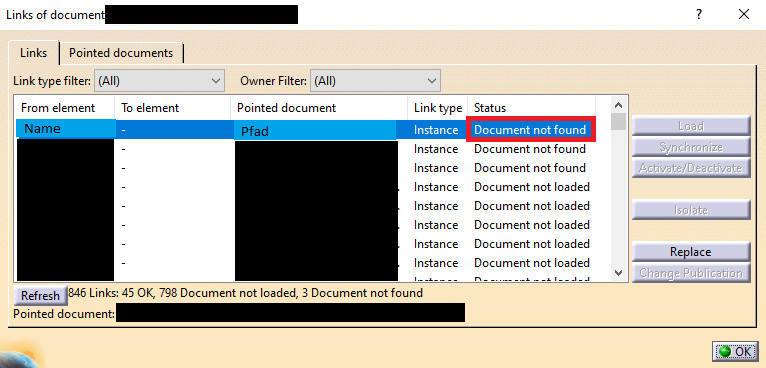Click the Isolate button
The width and height of the screenshot is (766, 368).
(690, 210)
